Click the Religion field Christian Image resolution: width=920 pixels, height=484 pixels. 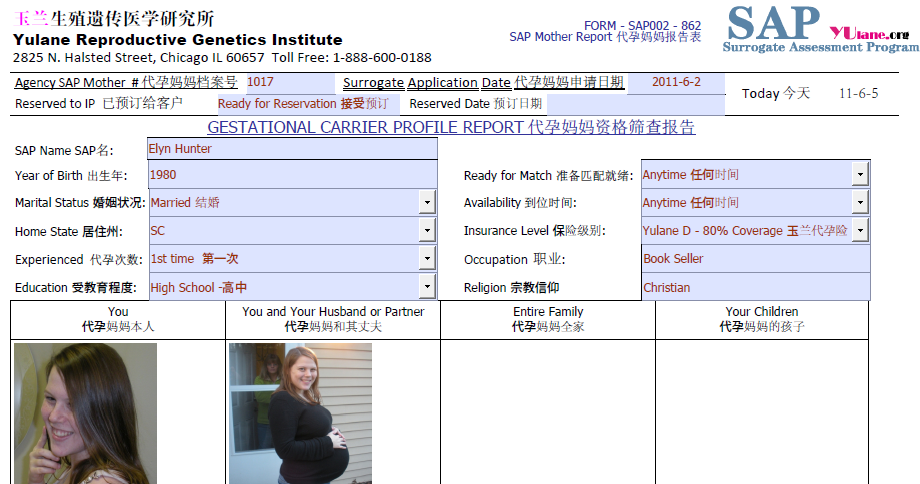756,287
